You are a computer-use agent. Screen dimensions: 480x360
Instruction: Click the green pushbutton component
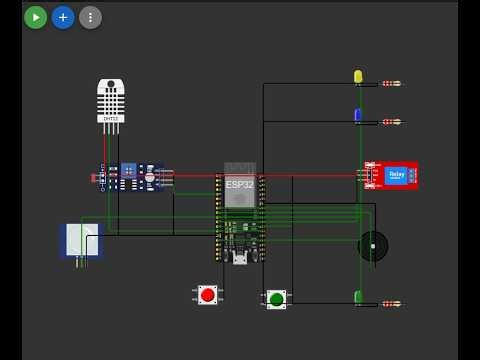point(276,299)
